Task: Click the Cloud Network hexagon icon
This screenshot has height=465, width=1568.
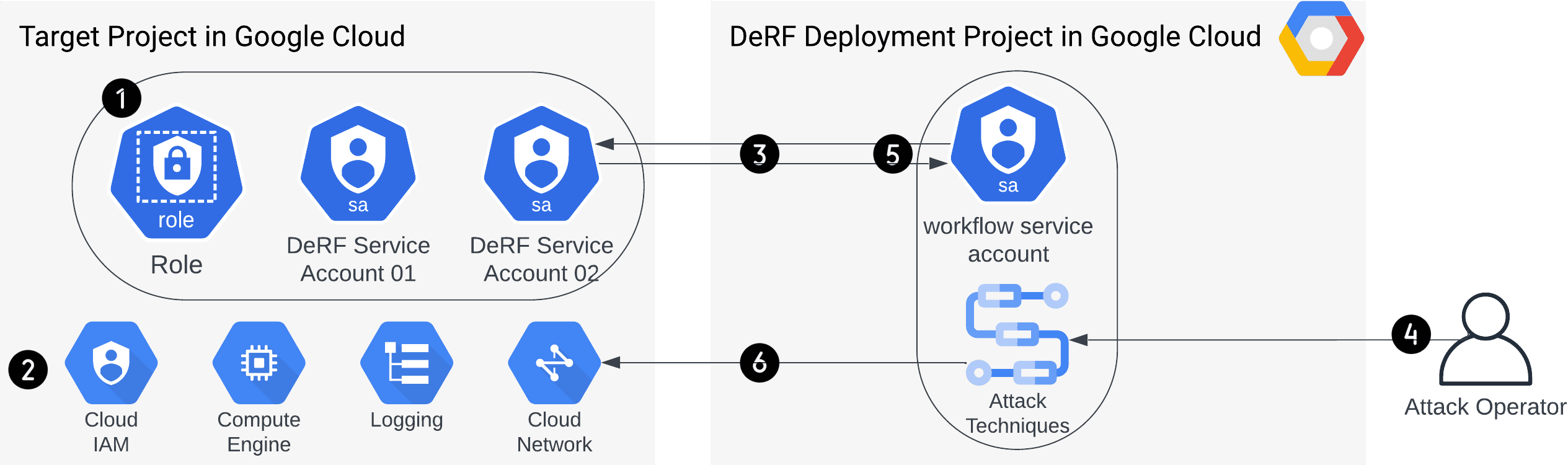Action: click(x=554, y=363)
